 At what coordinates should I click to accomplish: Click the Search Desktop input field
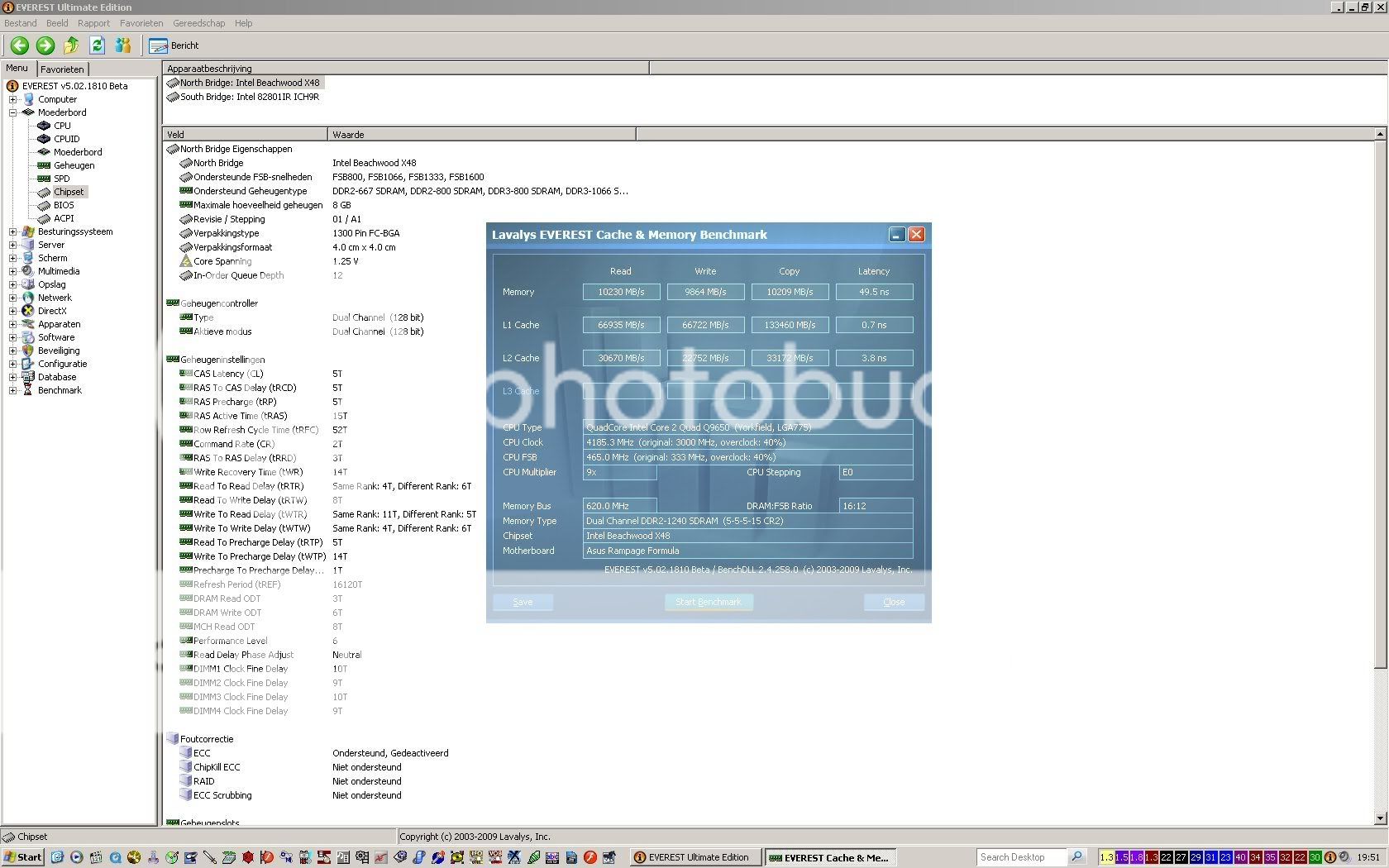point(1022,857)
